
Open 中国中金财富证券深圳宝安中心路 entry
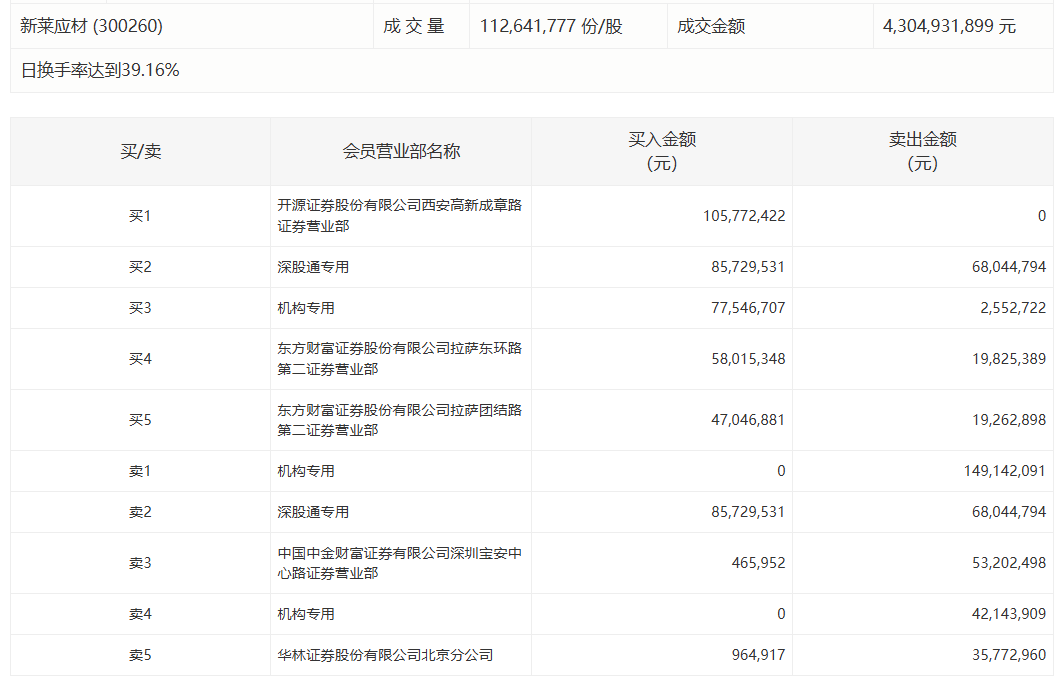pos(399,563)
